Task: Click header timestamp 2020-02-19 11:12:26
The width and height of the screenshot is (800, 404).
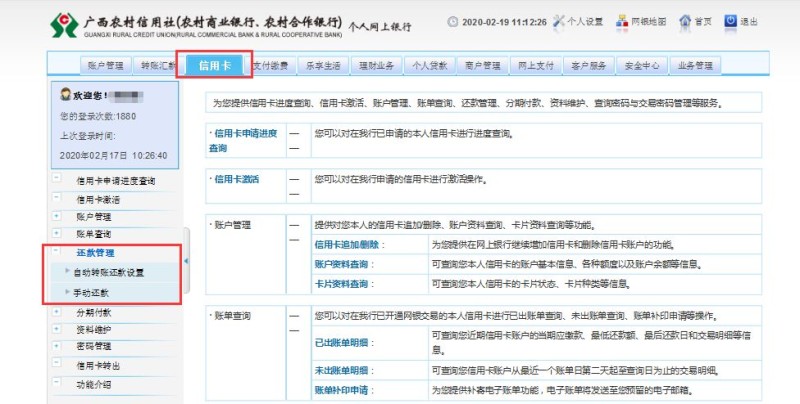Action: click(x=504, y=22)
